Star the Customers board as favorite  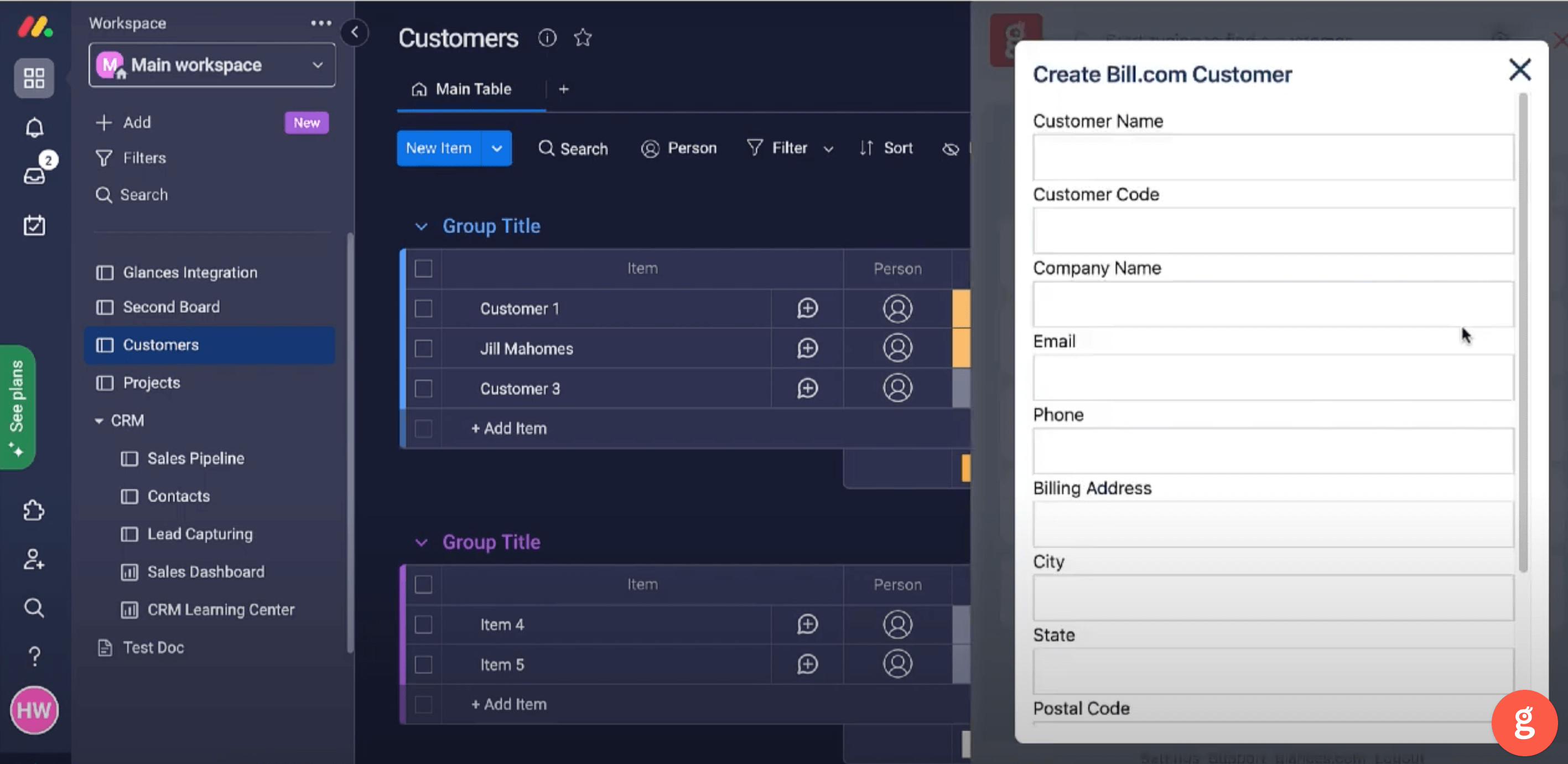coord(583,38)
